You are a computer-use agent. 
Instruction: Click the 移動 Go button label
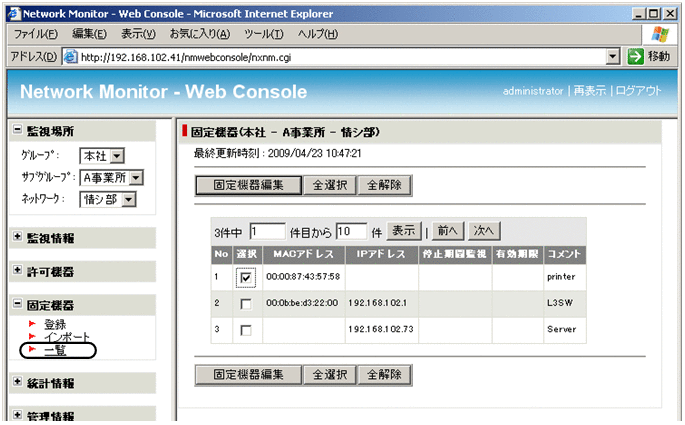pyautogui.click(x=659, y=56)
